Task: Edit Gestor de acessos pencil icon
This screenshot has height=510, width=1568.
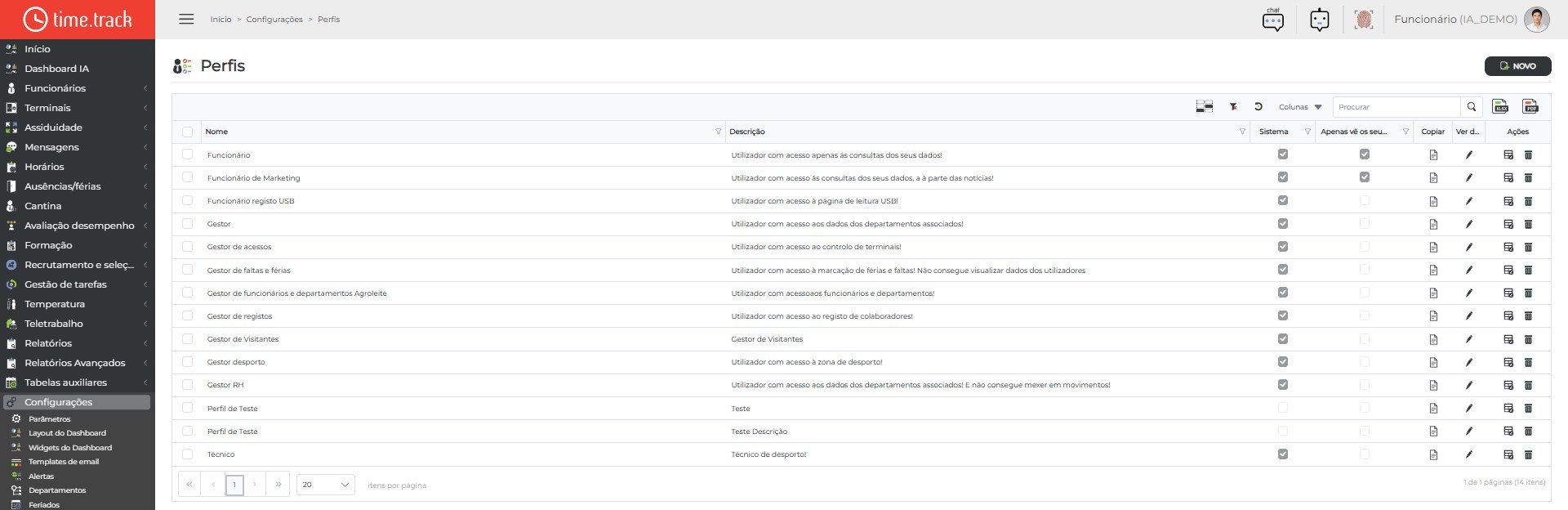Action: [x=1469, y=247]
